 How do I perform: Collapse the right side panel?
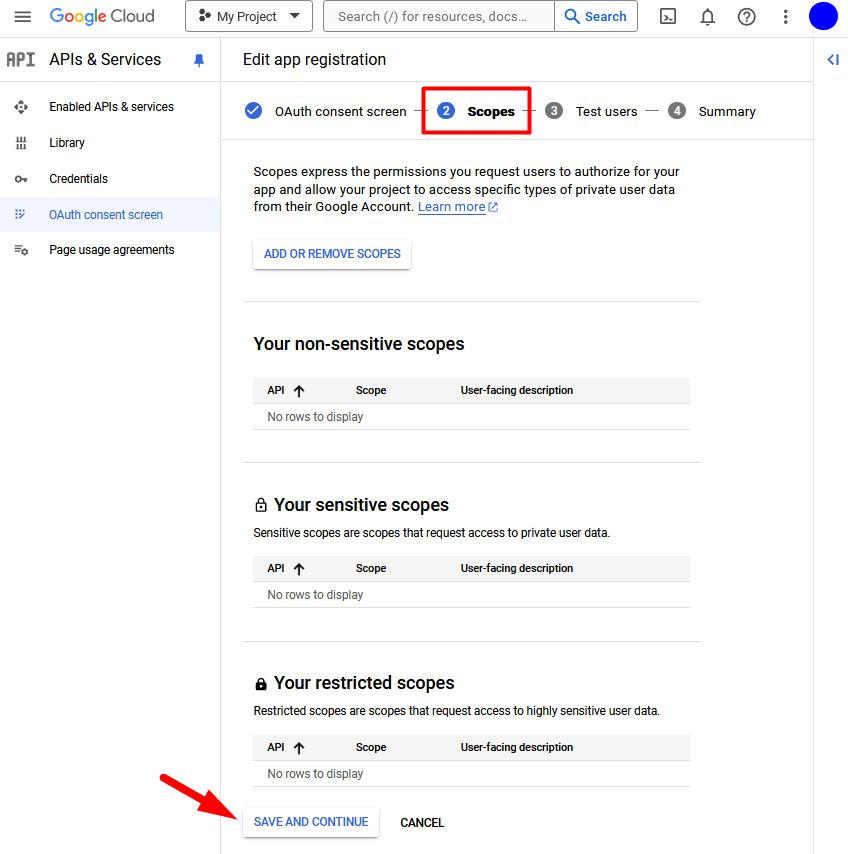pos(833,59)
